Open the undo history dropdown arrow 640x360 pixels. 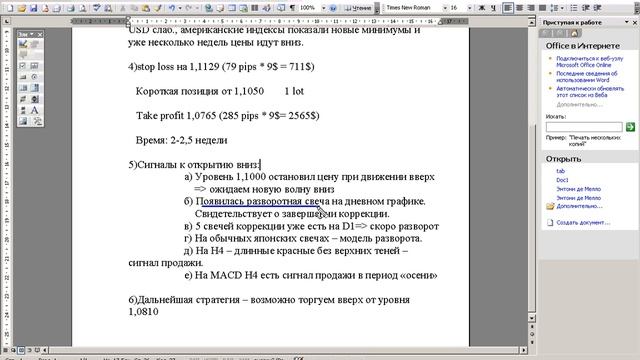(x=180, y=8)
